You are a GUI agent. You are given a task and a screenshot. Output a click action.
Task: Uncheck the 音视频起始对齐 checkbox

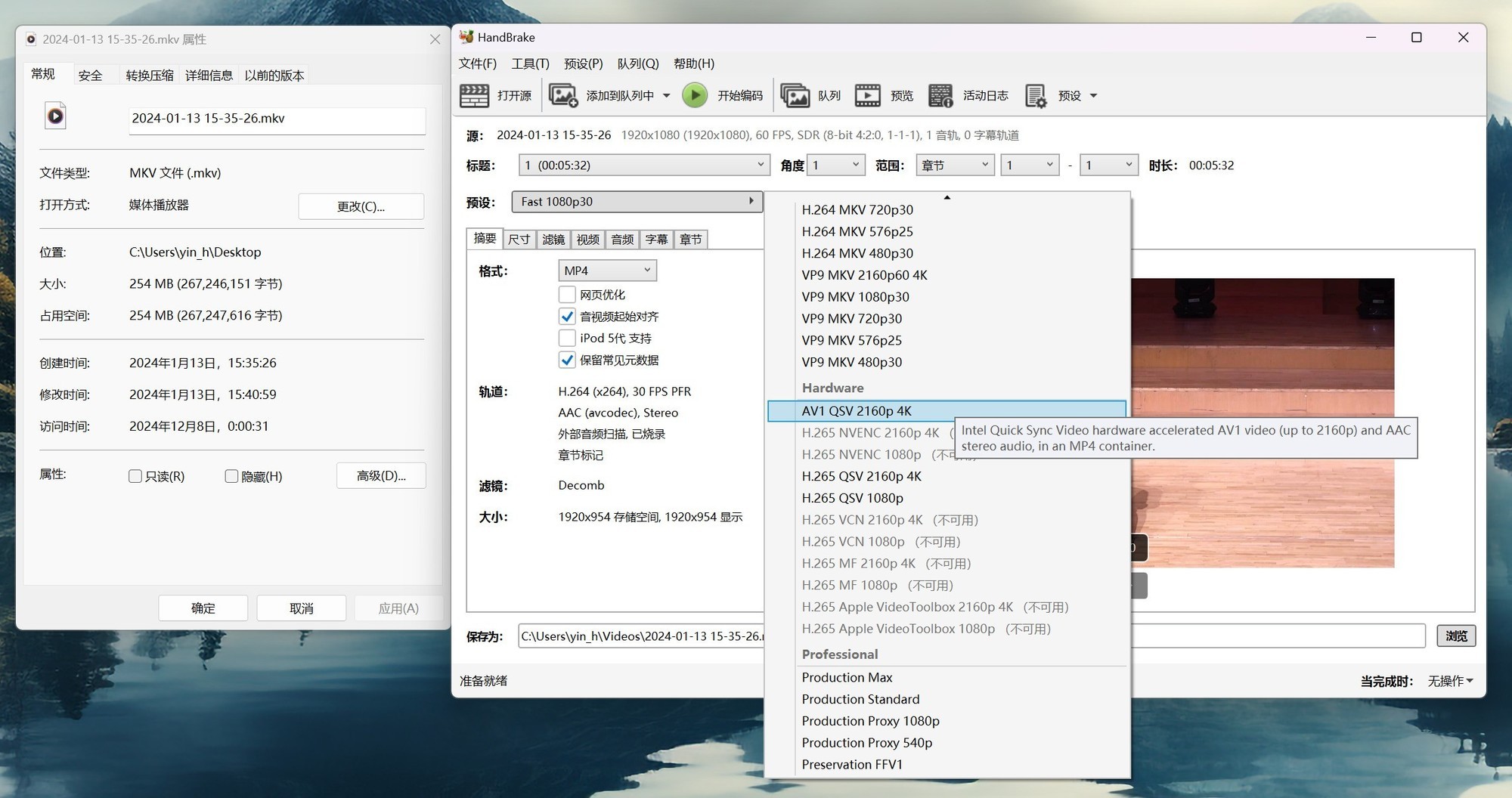click(567, 317)
